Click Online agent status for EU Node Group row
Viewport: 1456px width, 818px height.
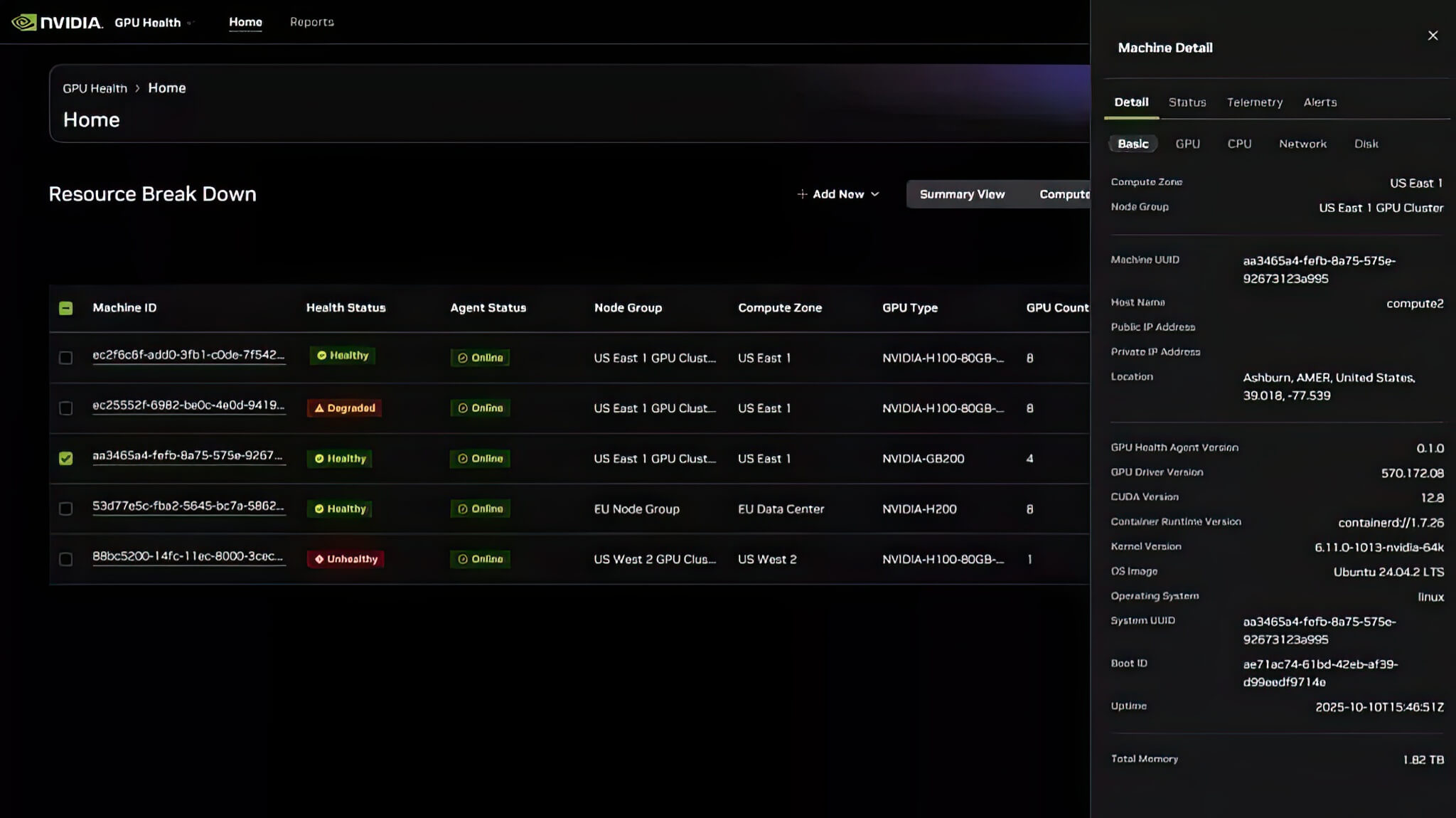click(480, 509)
